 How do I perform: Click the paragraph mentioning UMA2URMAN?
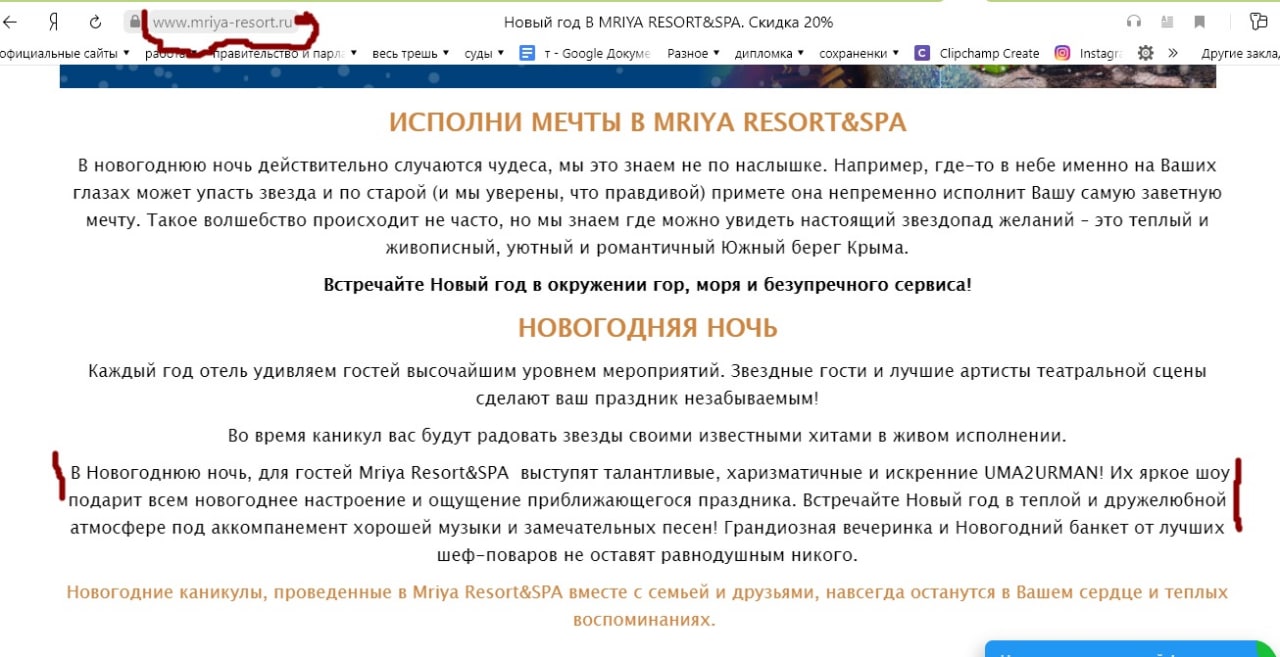[647, 512]
